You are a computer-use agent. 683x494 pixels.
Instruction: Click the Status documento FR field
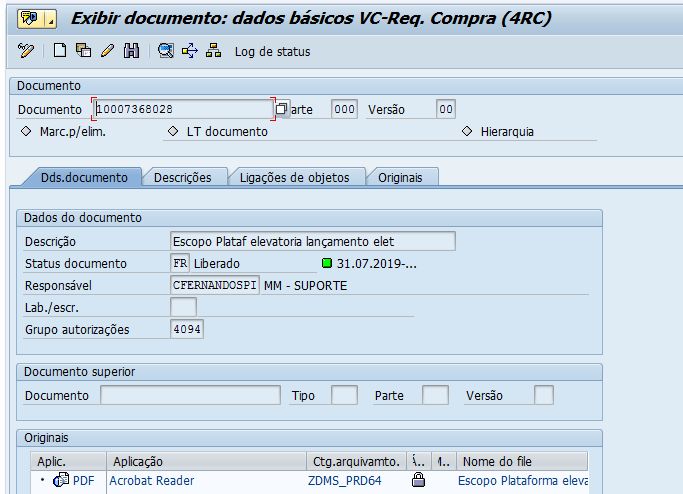(x=180, y=263)
